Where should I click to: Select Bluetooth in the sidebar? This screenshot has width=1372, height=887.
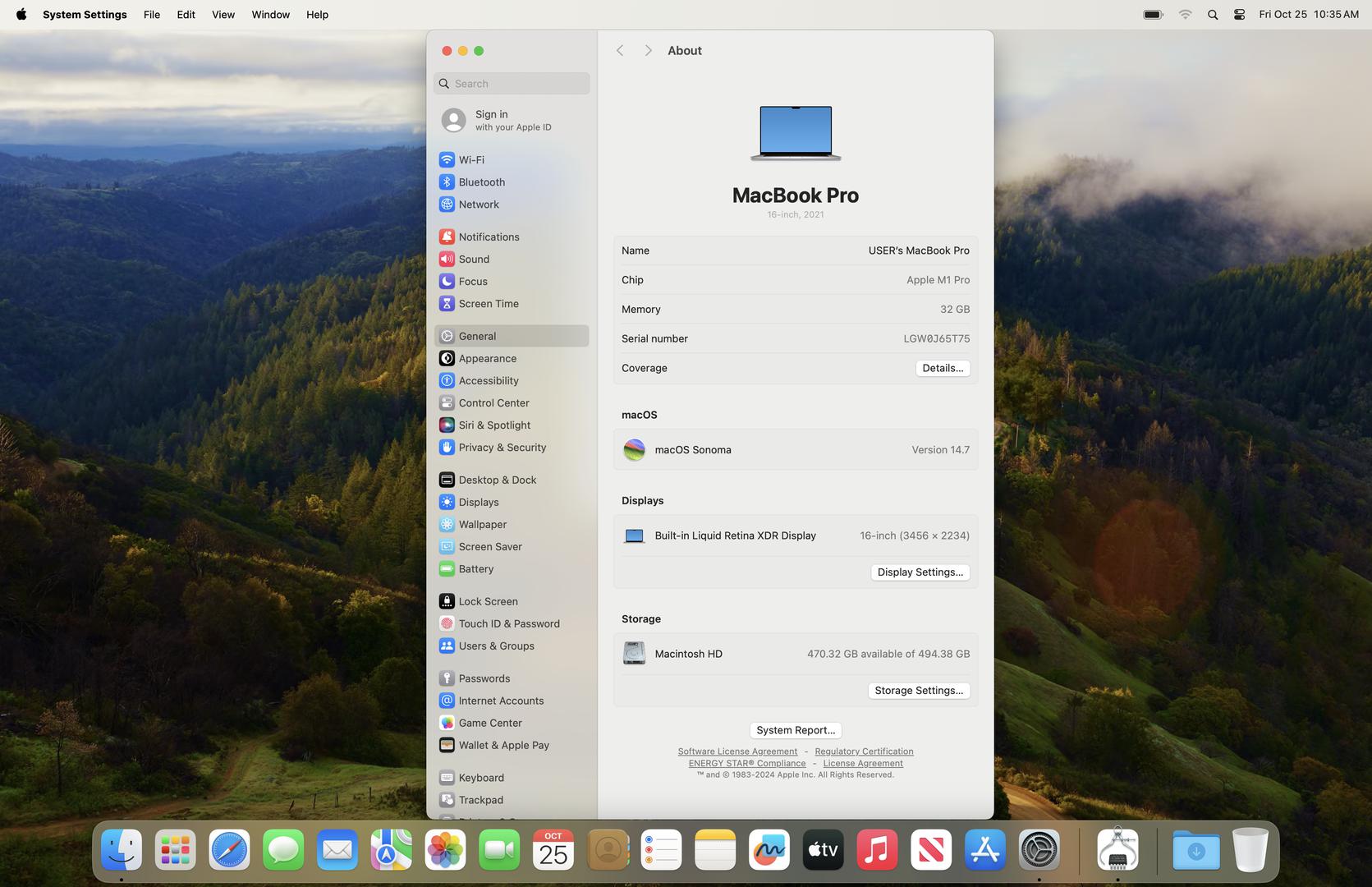(x=481, y=182)
